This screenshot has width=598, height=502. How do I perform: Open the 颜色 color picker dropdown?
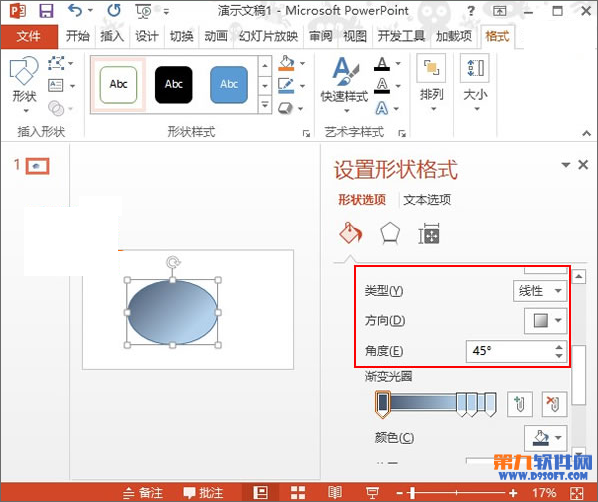point(545,438)
